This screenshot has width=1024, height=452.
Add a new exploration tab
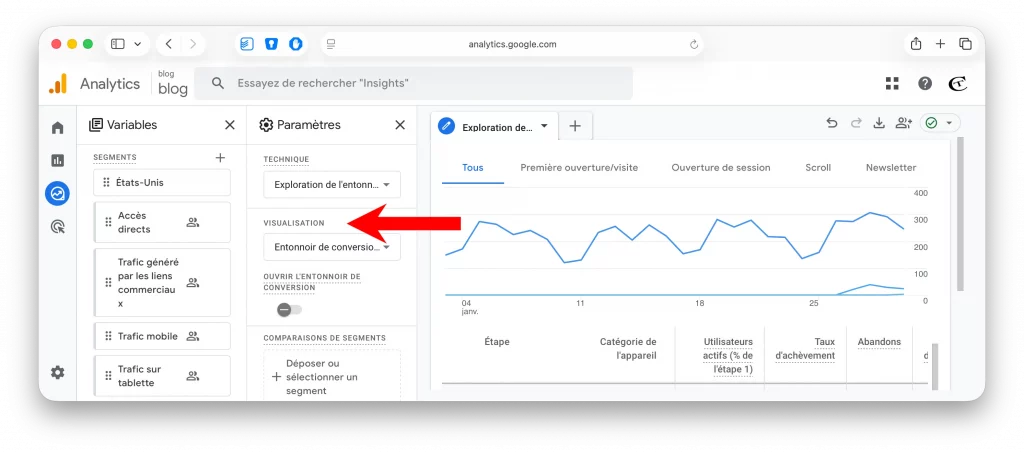[x=574, y=126]
